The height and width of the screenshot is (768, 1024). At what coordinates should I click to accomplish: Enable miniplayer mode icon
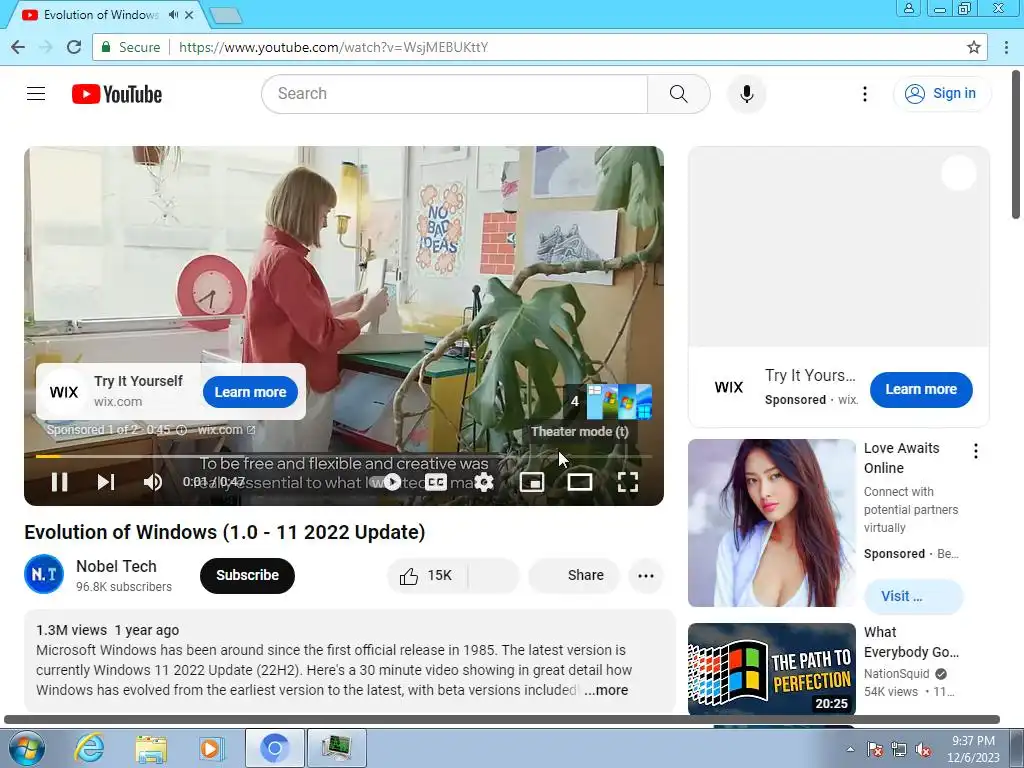[x=532, y=482]
